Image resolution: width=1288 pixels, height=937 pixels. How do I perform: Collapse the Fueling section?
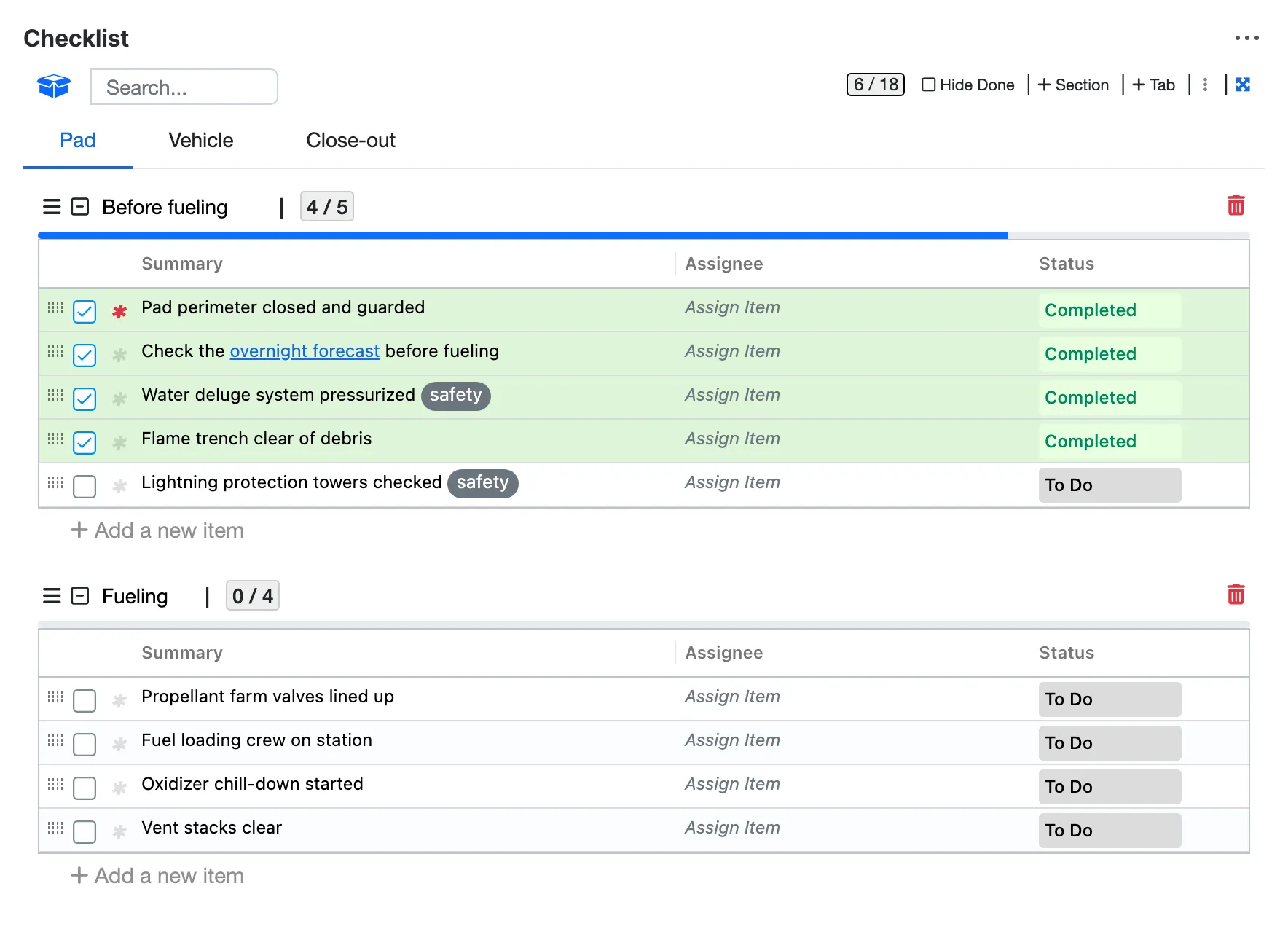[80, 596]
